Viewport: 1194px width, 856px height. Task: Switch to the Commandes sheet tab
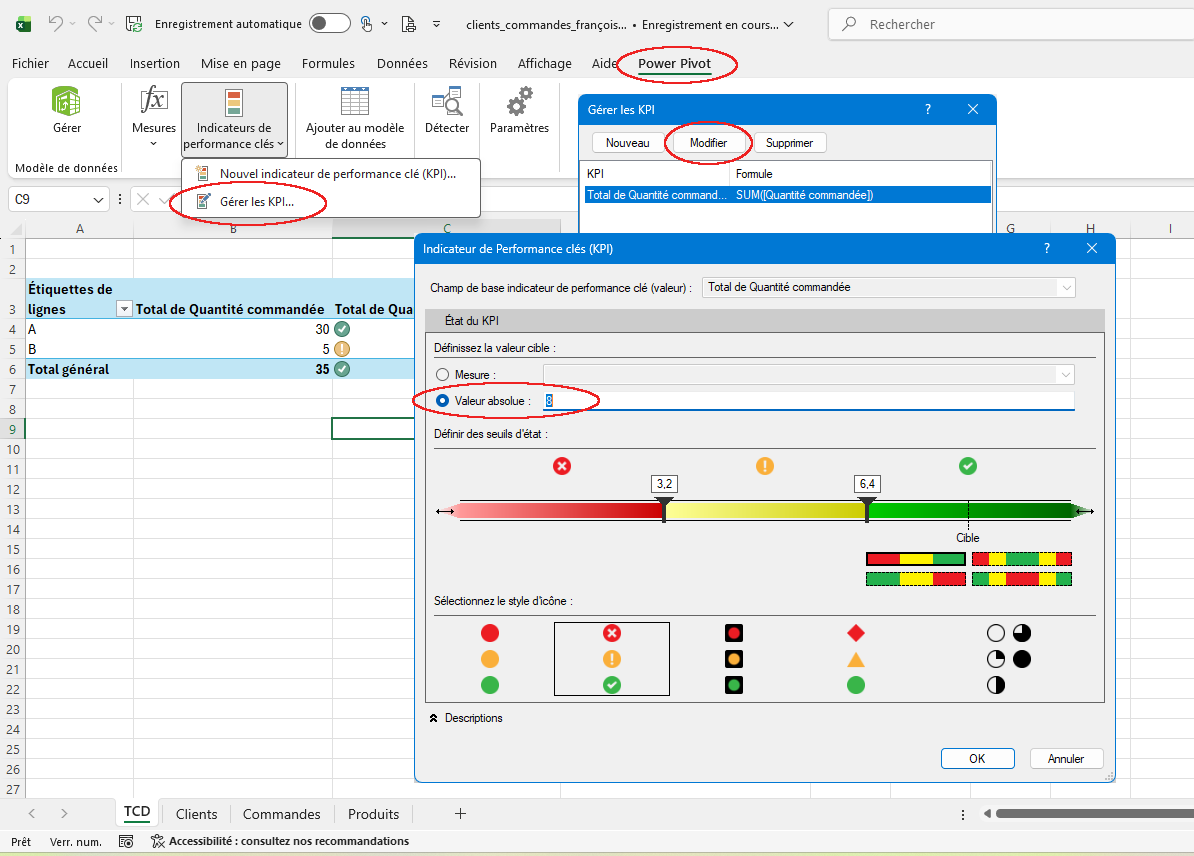click(x=281, y=814)
